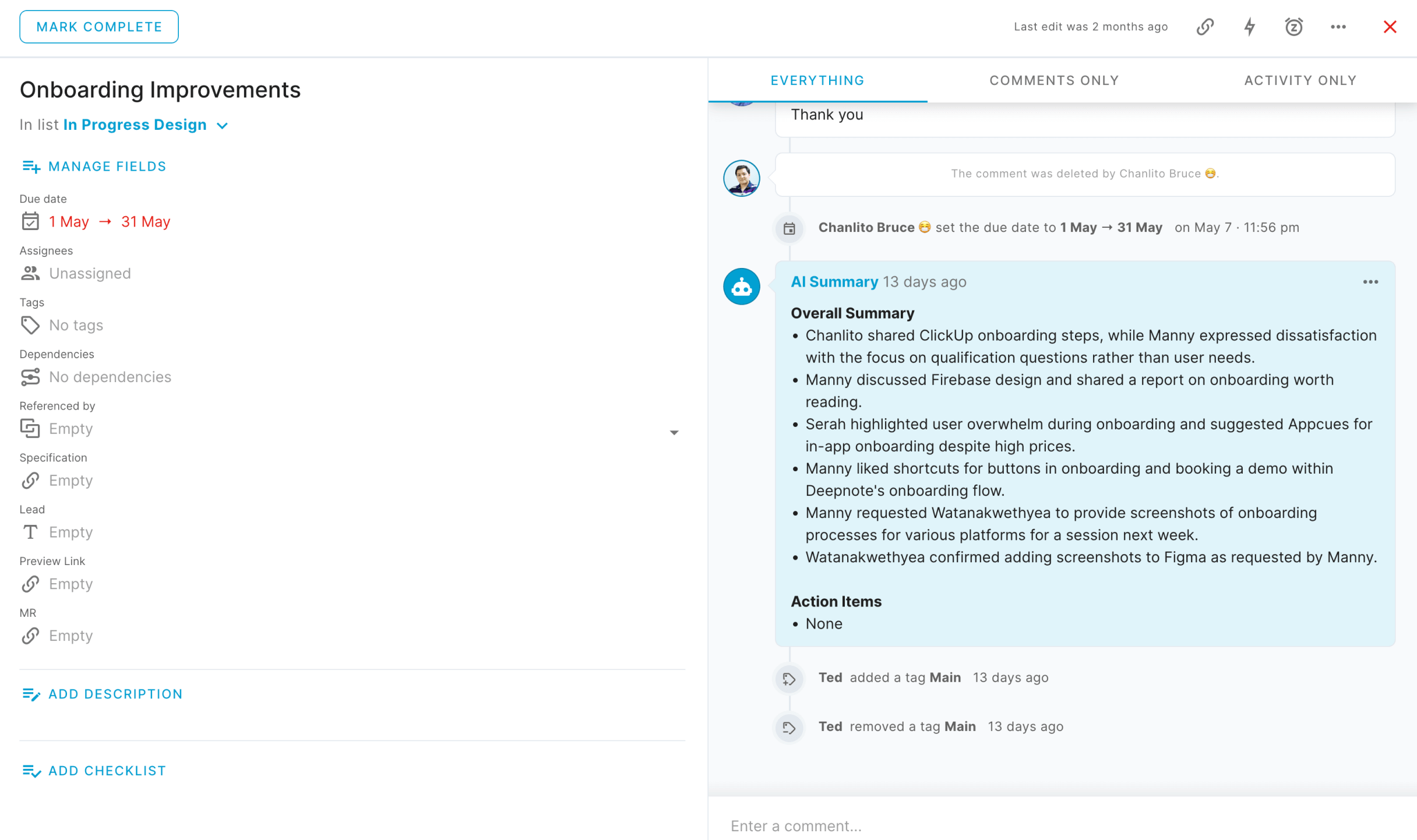Open the task more options menu

click(1338, 27)
